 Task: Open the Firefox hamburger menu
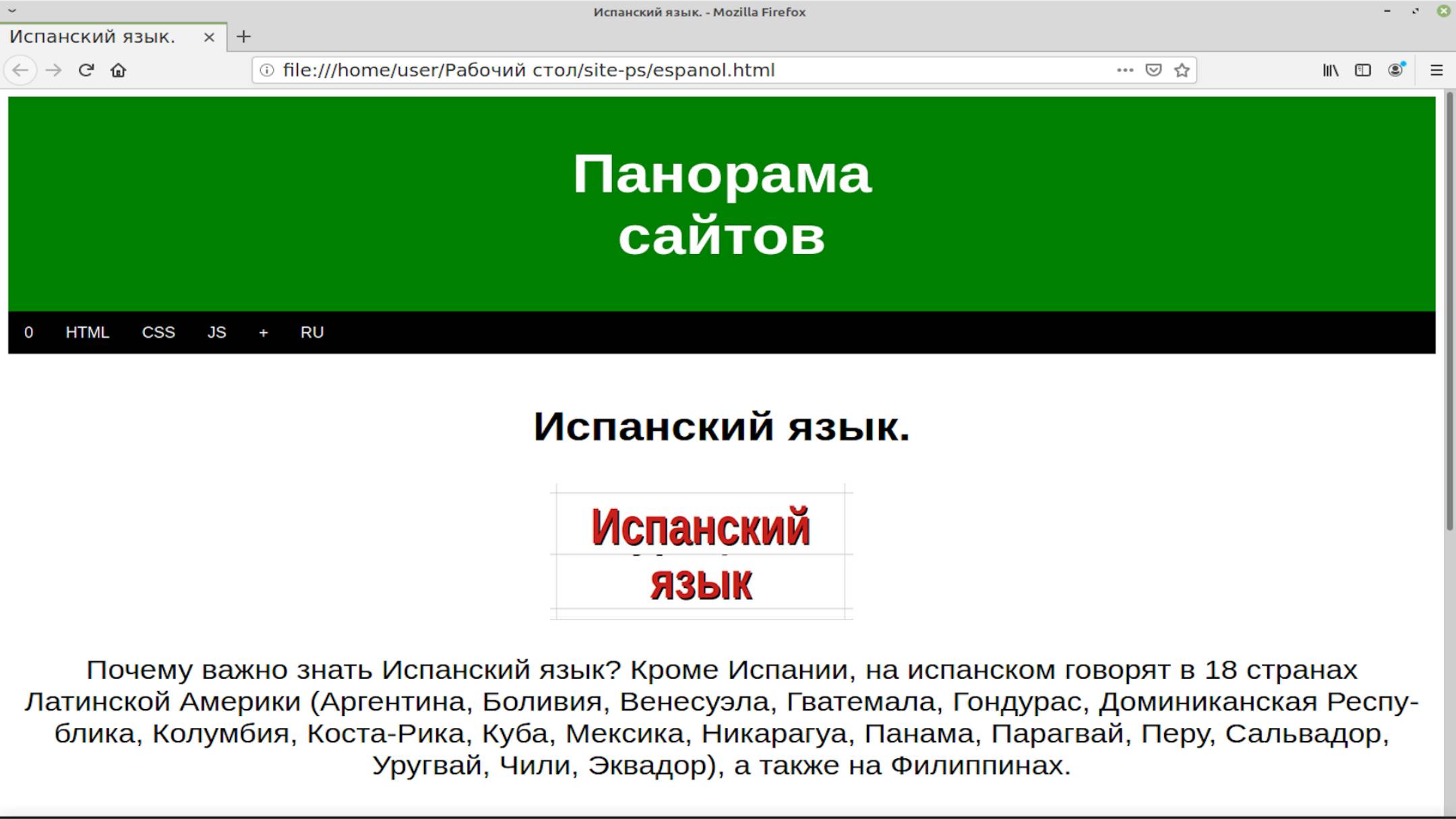click(1435, 69)
